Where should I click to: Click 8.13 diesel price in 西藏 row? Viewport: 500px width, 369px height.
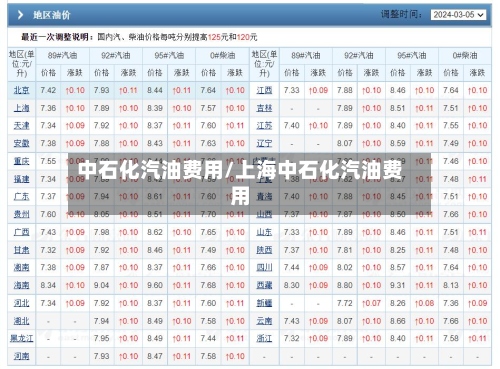[x=451, y=285]
